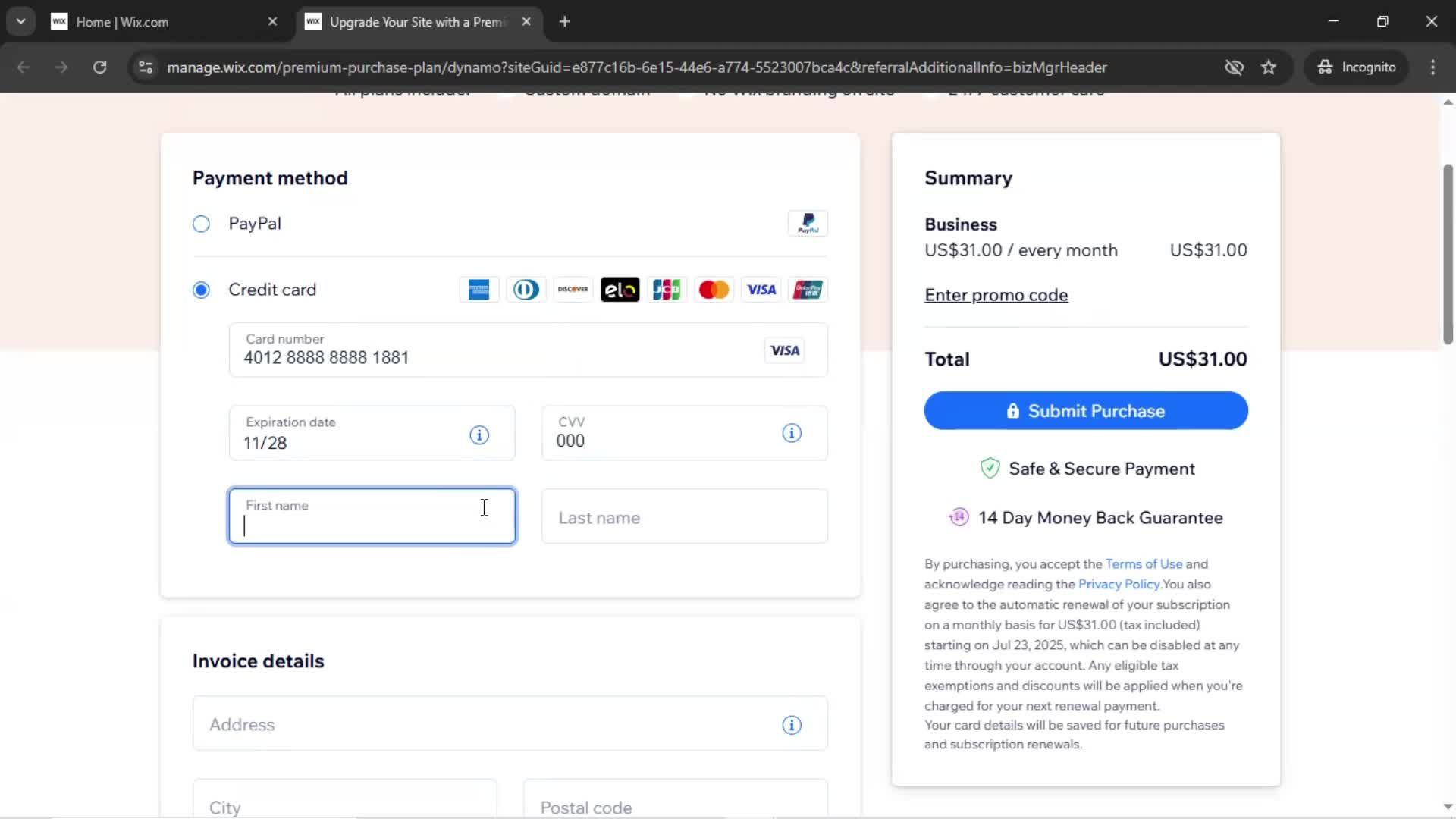Click the Visa icon in card brands row
Image resolution: width=1456 pixels, height=819 pixels.
(761, 290)
